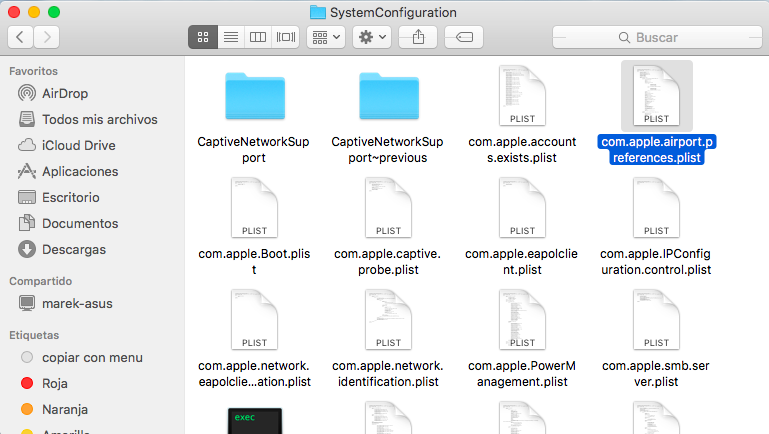
Task: Click the com.apple.Boot.plist filename label
Action: [x=254, y=261]
